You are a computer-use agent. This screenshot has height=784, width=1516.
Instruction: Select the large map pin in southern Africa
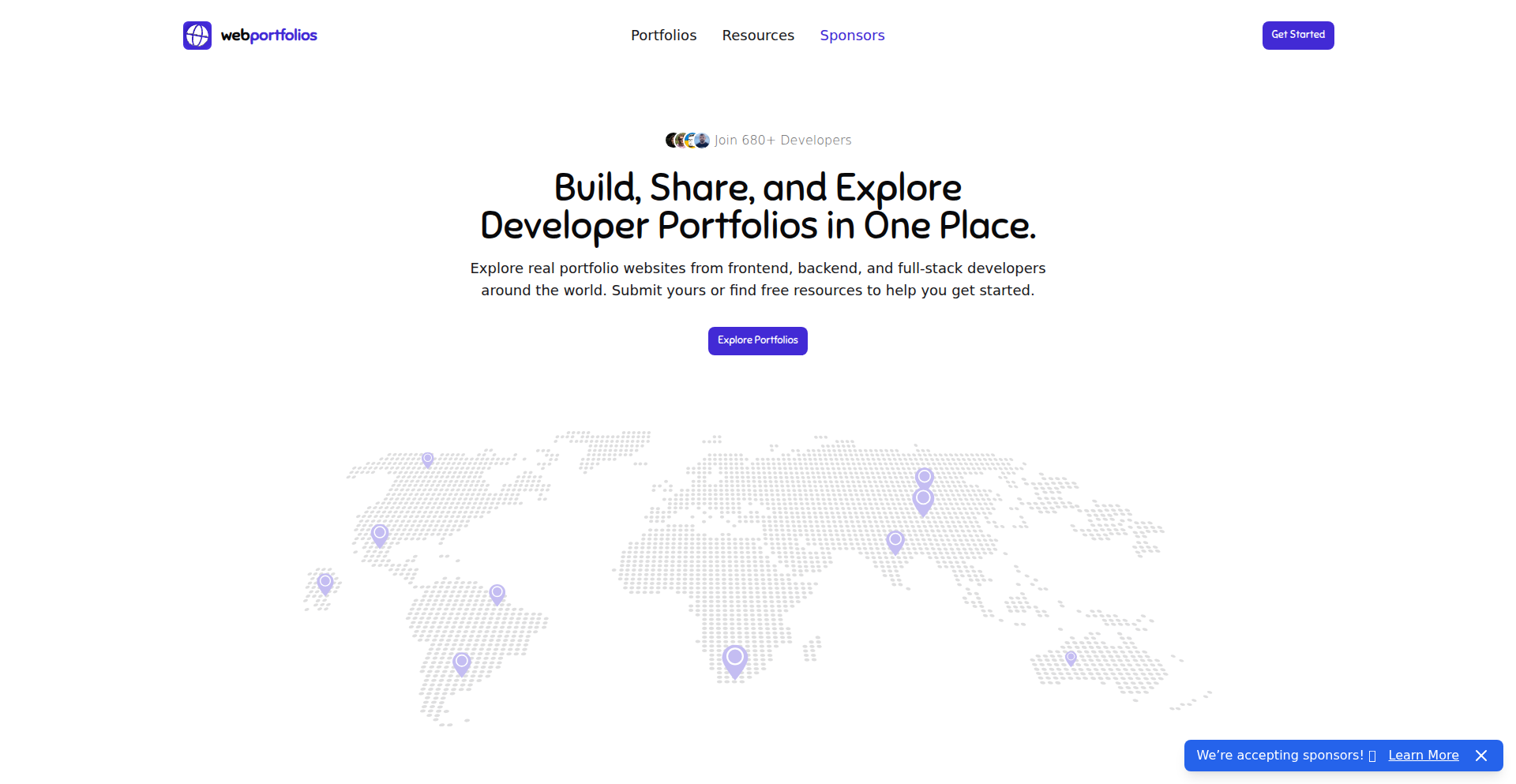pyautogui.click(x=735, y=662)
